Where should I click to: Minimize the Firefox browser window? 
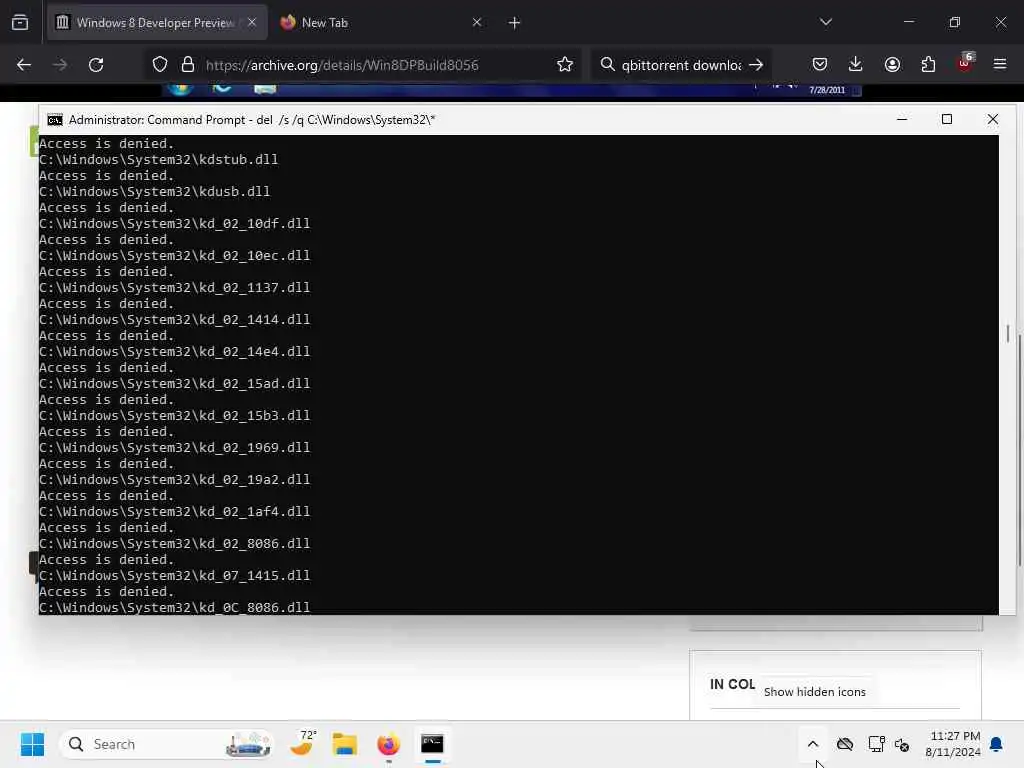point(908,22)
